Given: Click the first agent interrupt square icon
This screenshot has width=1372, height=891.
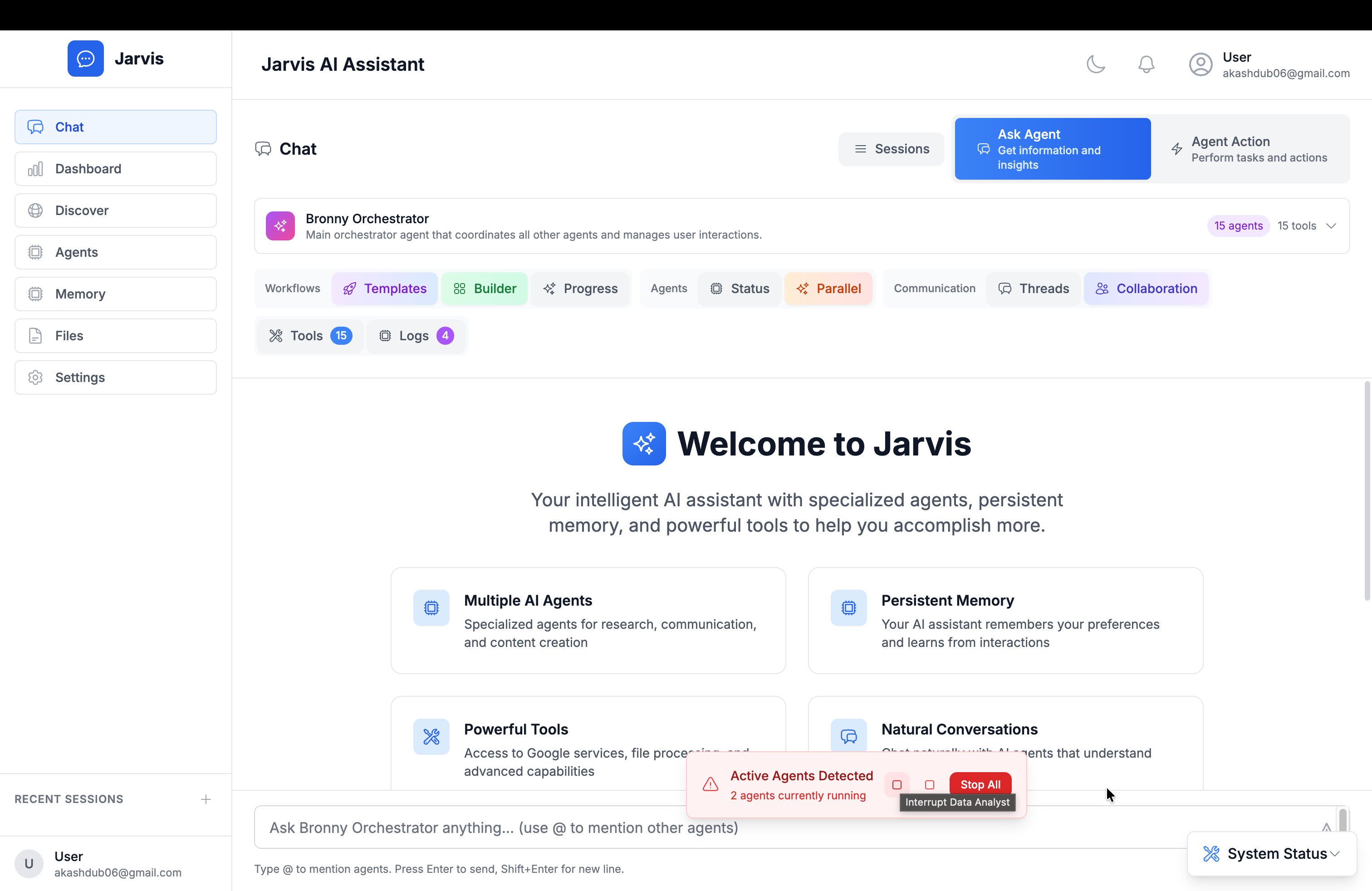Looking at the screenshot, I should [x=897, y=784].
